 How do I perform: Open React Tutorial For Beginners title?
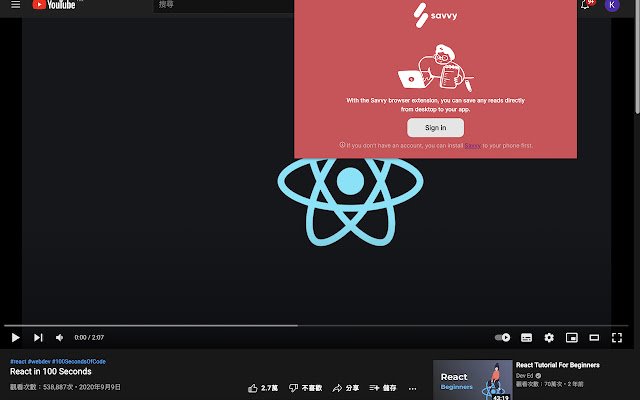pyautogui.click(x=558, y=365)
